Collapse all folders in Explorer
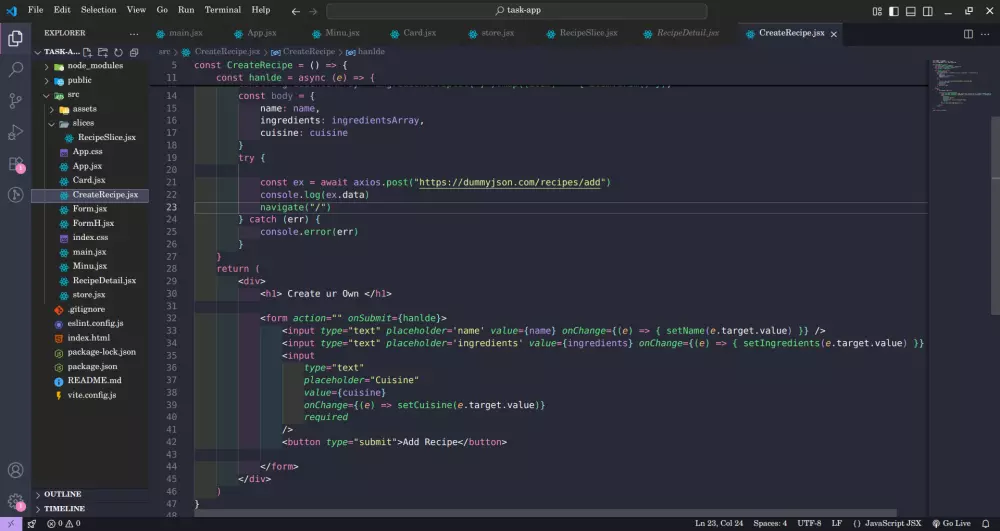The image size is (1000, 531). coord(133,52)
